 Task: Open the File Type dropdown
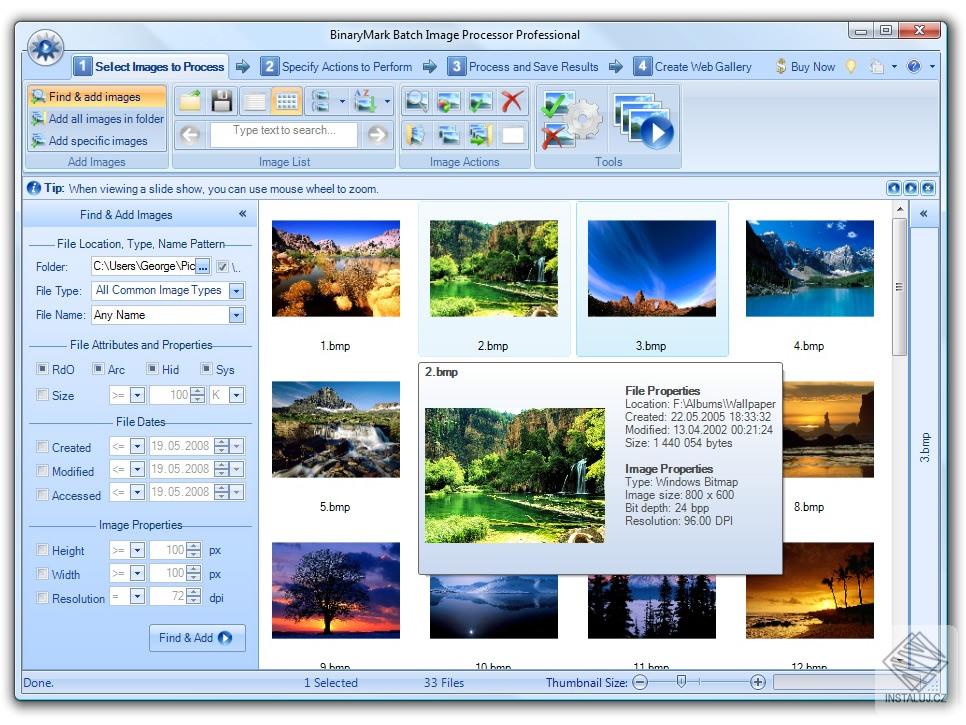(237, 290)
